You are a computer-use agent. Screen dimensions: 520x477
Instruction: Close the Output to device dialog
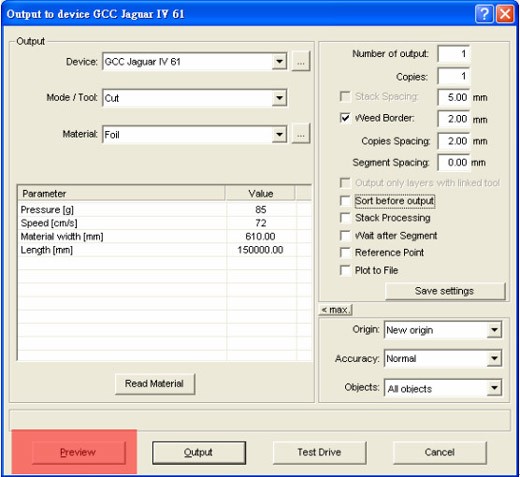point(505,14)
